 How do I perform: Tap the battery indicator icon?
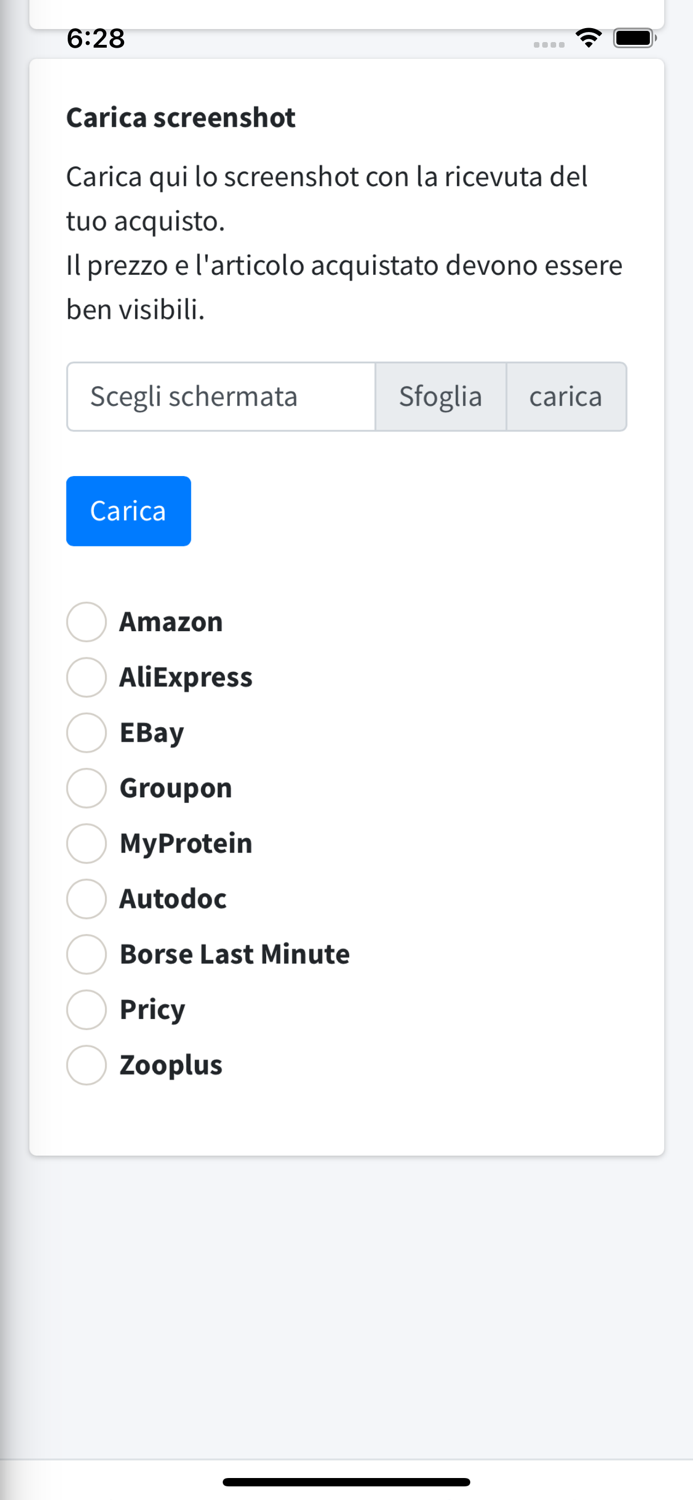pos(634,39)
